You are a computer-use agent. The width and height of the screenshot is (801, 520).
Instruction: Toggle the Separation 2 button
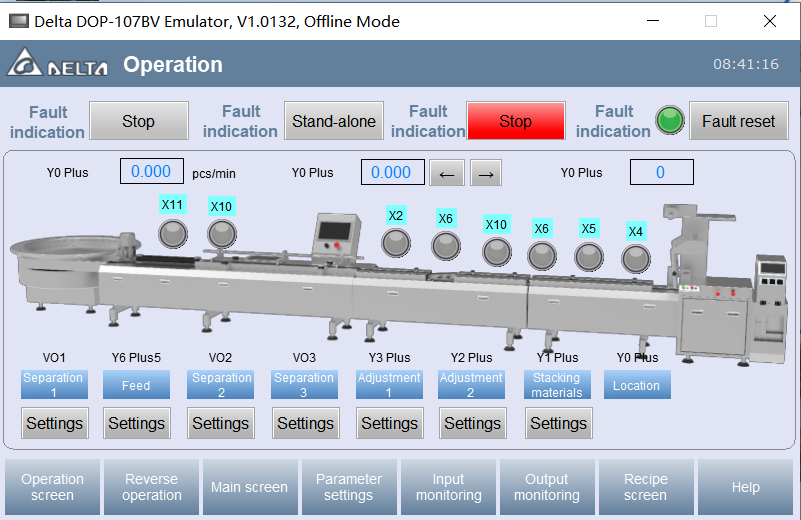(x=220, y=385)
